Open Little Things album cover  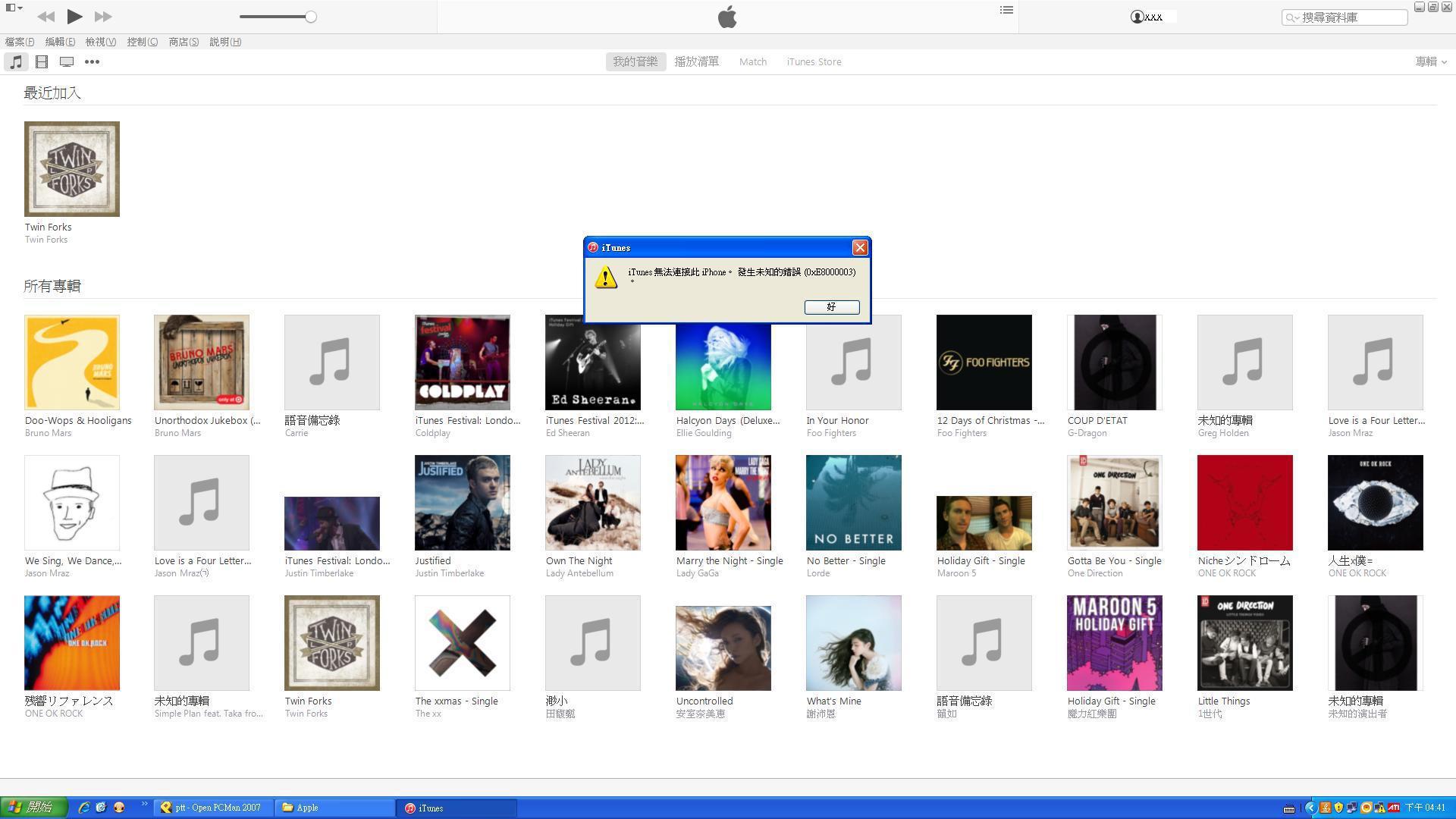pos(1245,643)
